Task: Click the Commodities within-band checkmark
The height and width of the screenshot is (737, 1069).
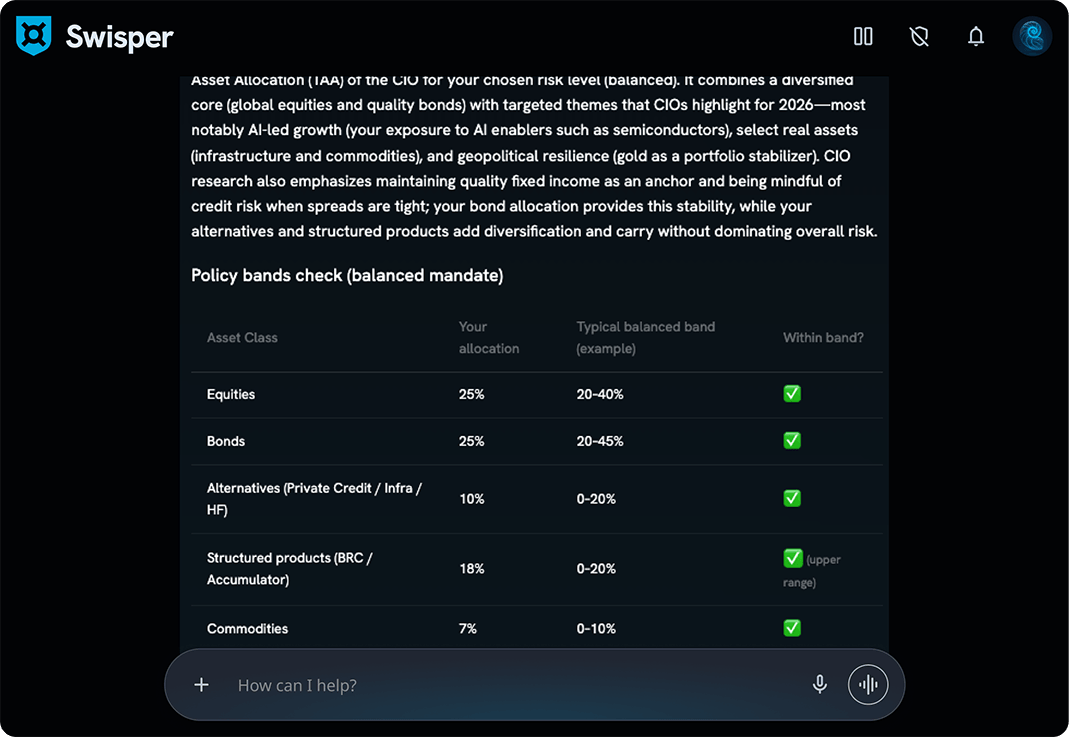Action: (x=792, y=628)
